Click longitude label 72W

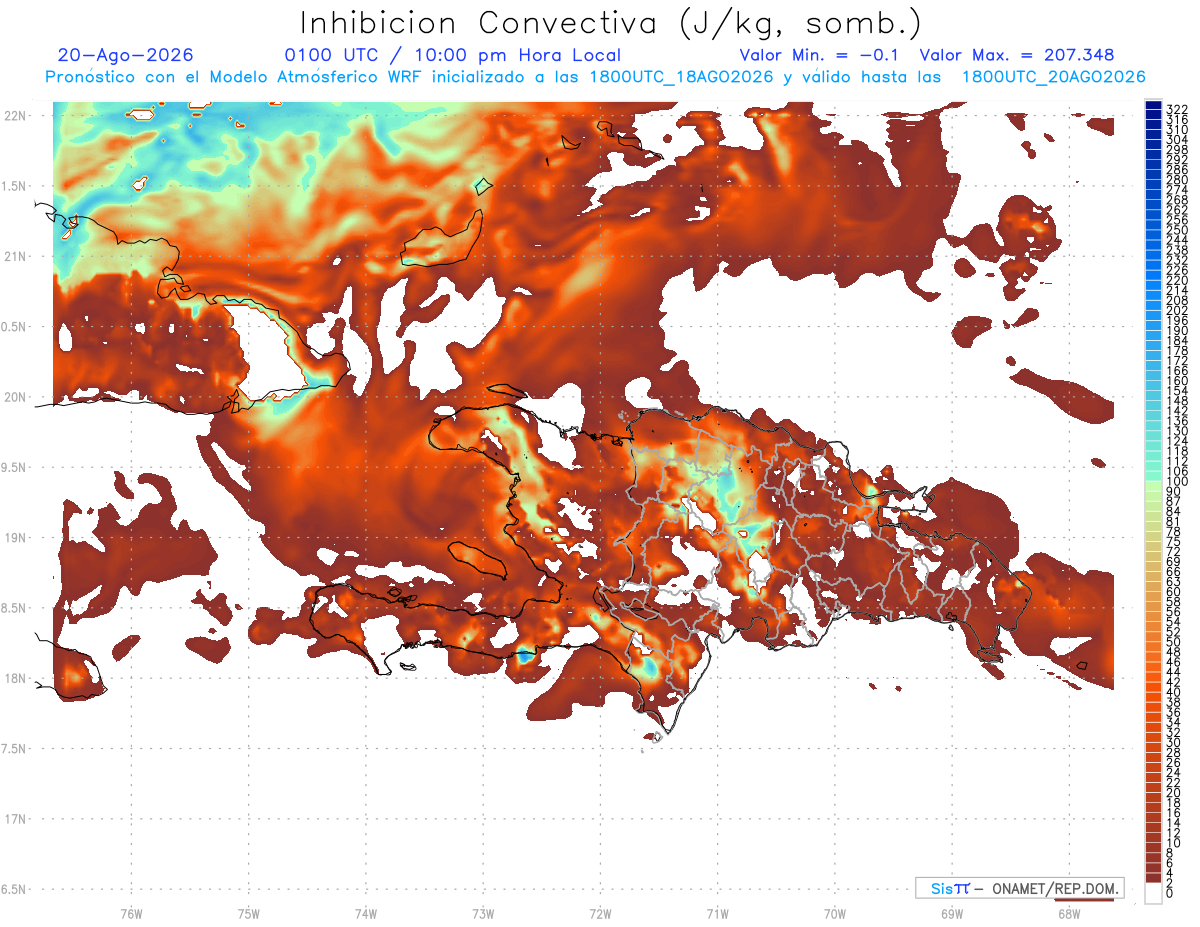[x=601, y=913]
